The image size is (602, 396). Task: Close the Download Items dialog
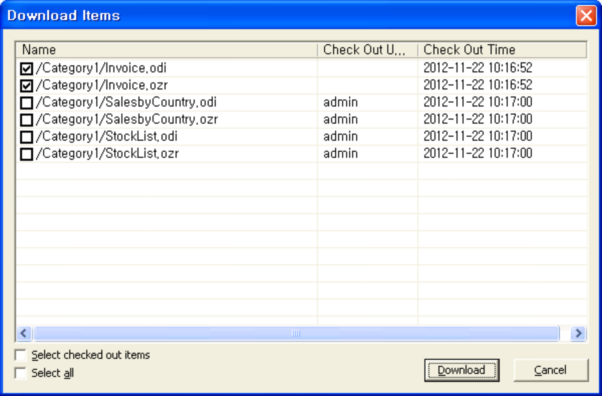click(x=586, y=16)
